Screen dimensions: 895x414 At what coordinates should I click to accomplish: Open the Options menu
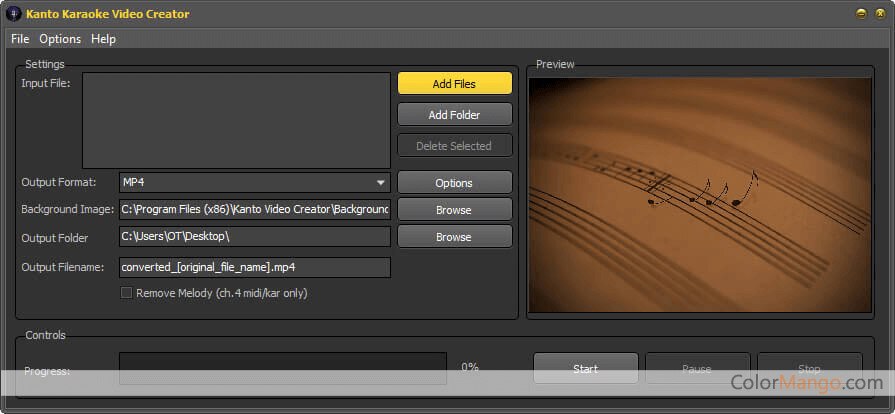pyautogui.click(x=60, y=39)
